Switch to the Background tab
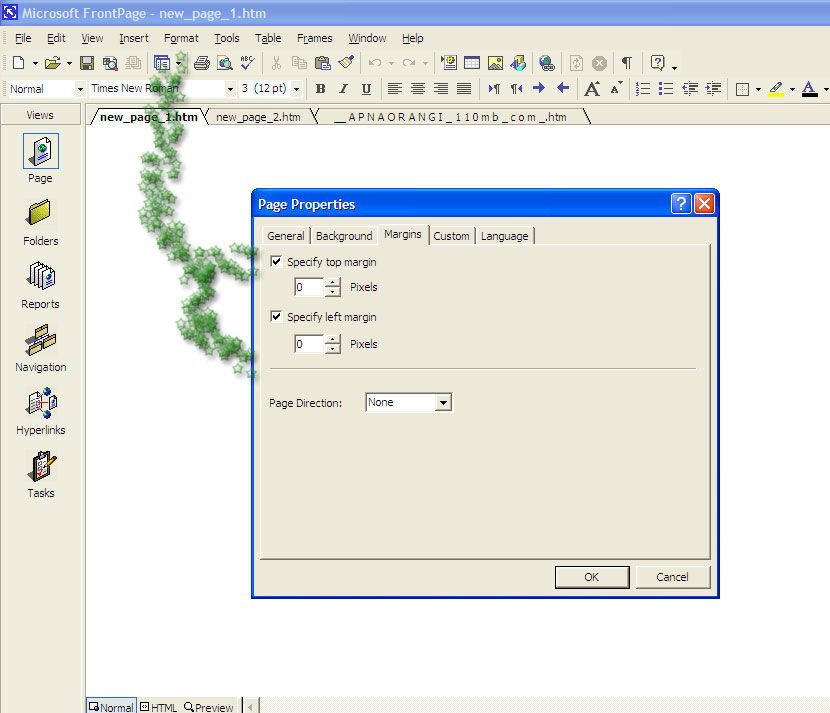This screenshot has height=713, width=830. 344,236
